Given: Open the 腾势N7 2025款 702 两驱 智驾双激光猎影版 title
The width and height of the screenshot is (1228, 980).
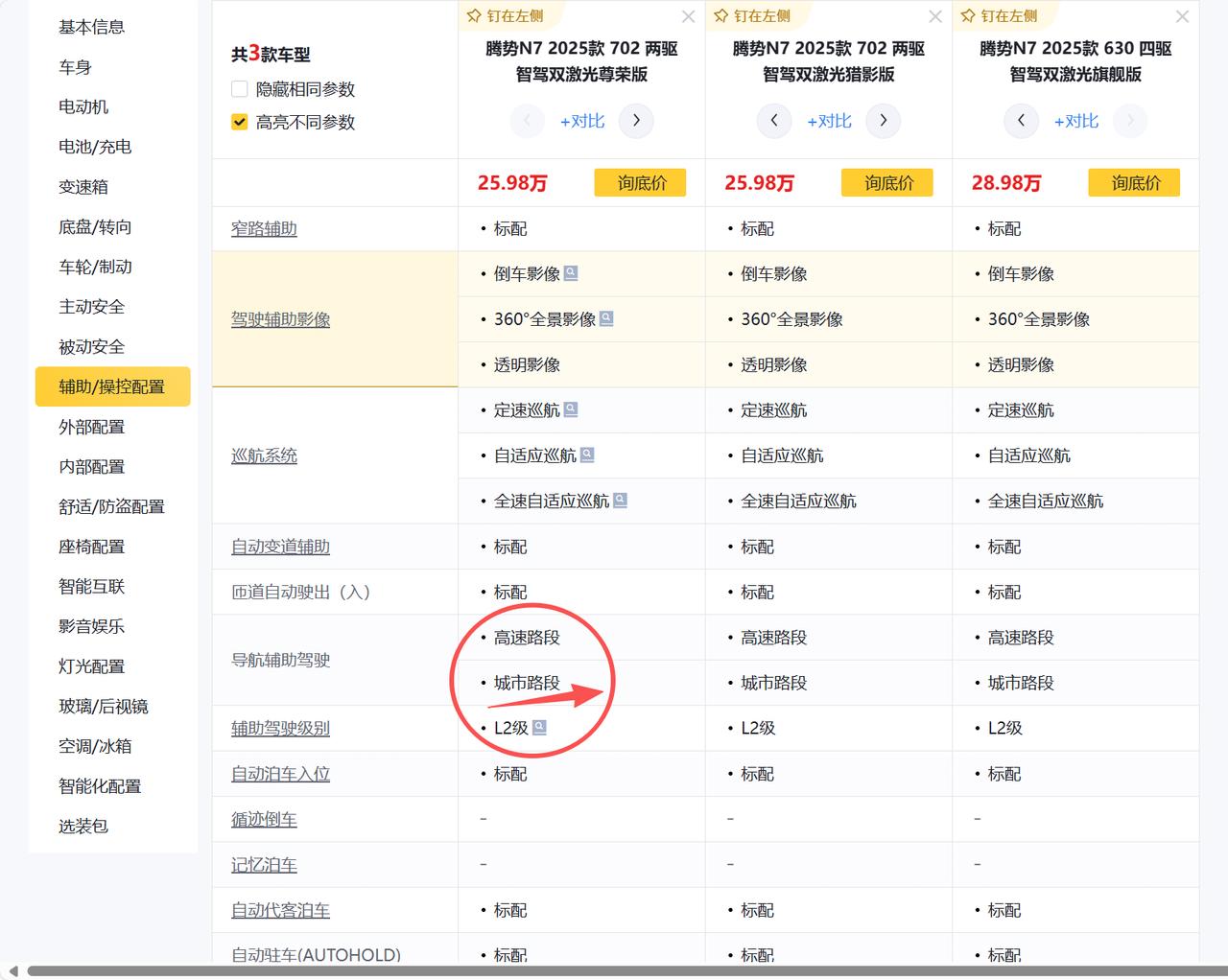Looking at the screenshot, I should click(829, 60).
